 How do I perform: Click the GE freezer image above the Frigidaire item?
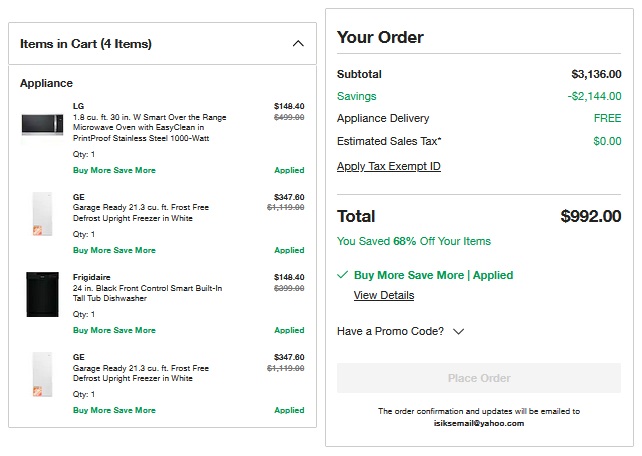coord(42,213)
